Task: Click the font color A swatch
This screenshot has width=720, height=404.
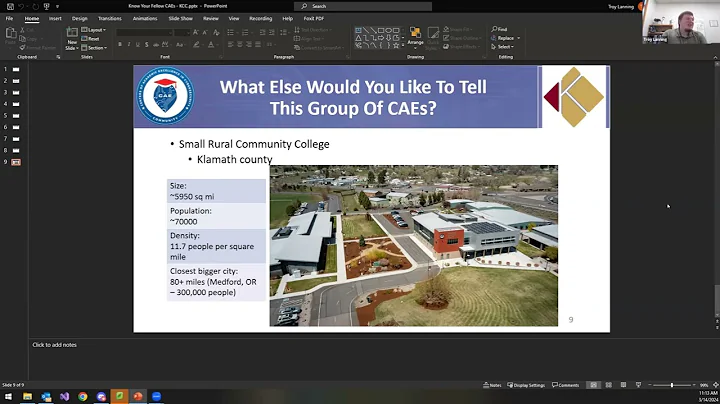Action: coord(211,45)
